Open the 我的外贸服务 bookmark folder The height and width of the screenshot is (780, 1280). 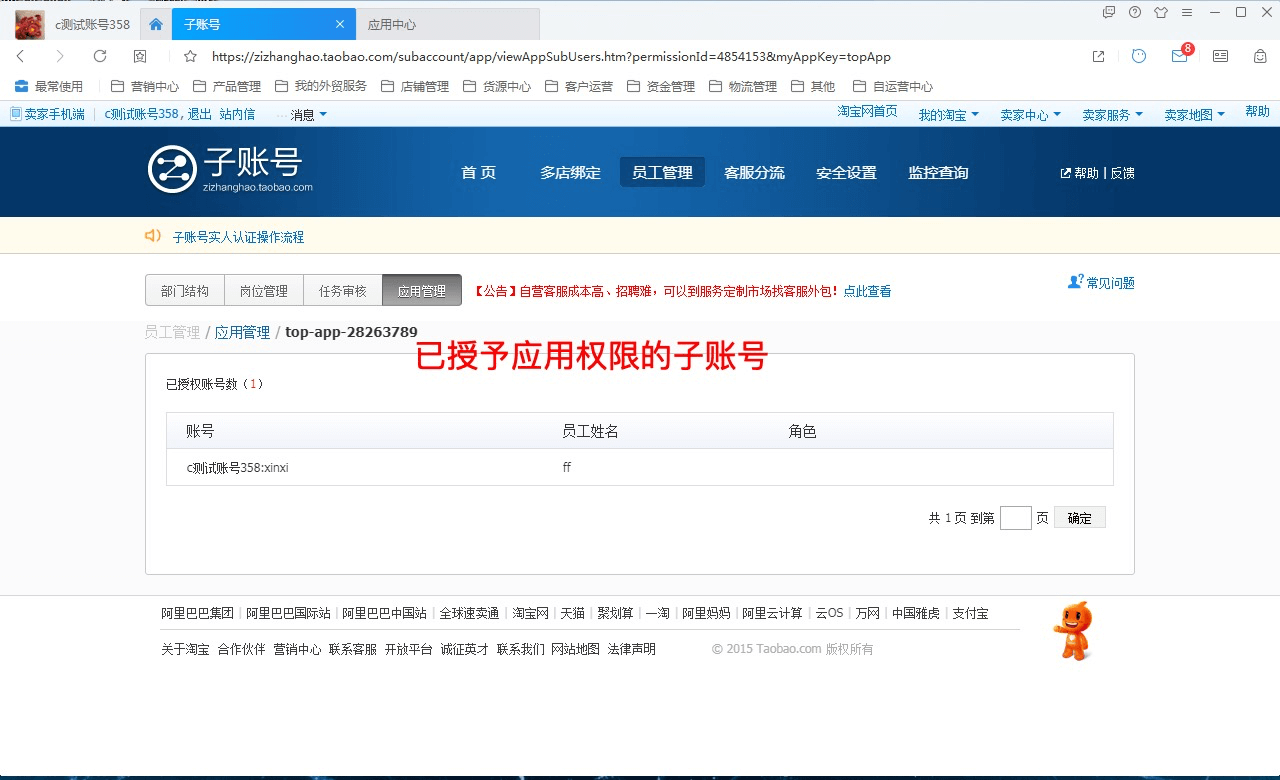tap(321, 86)
